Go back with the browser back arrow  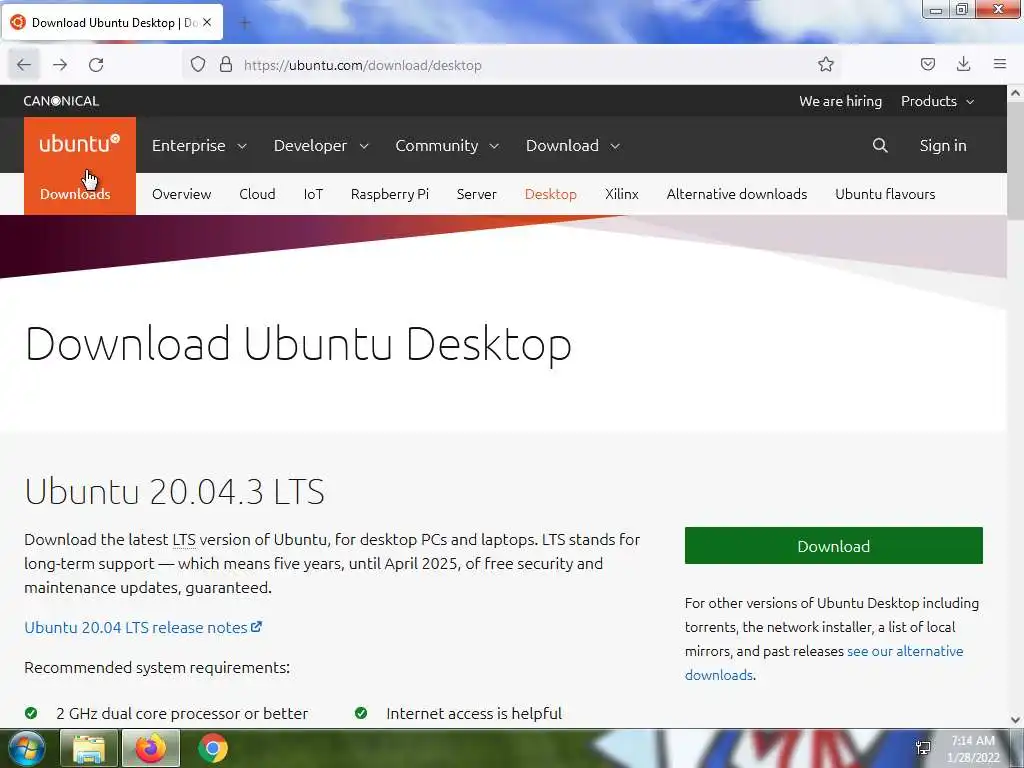[x=24, y=65]
